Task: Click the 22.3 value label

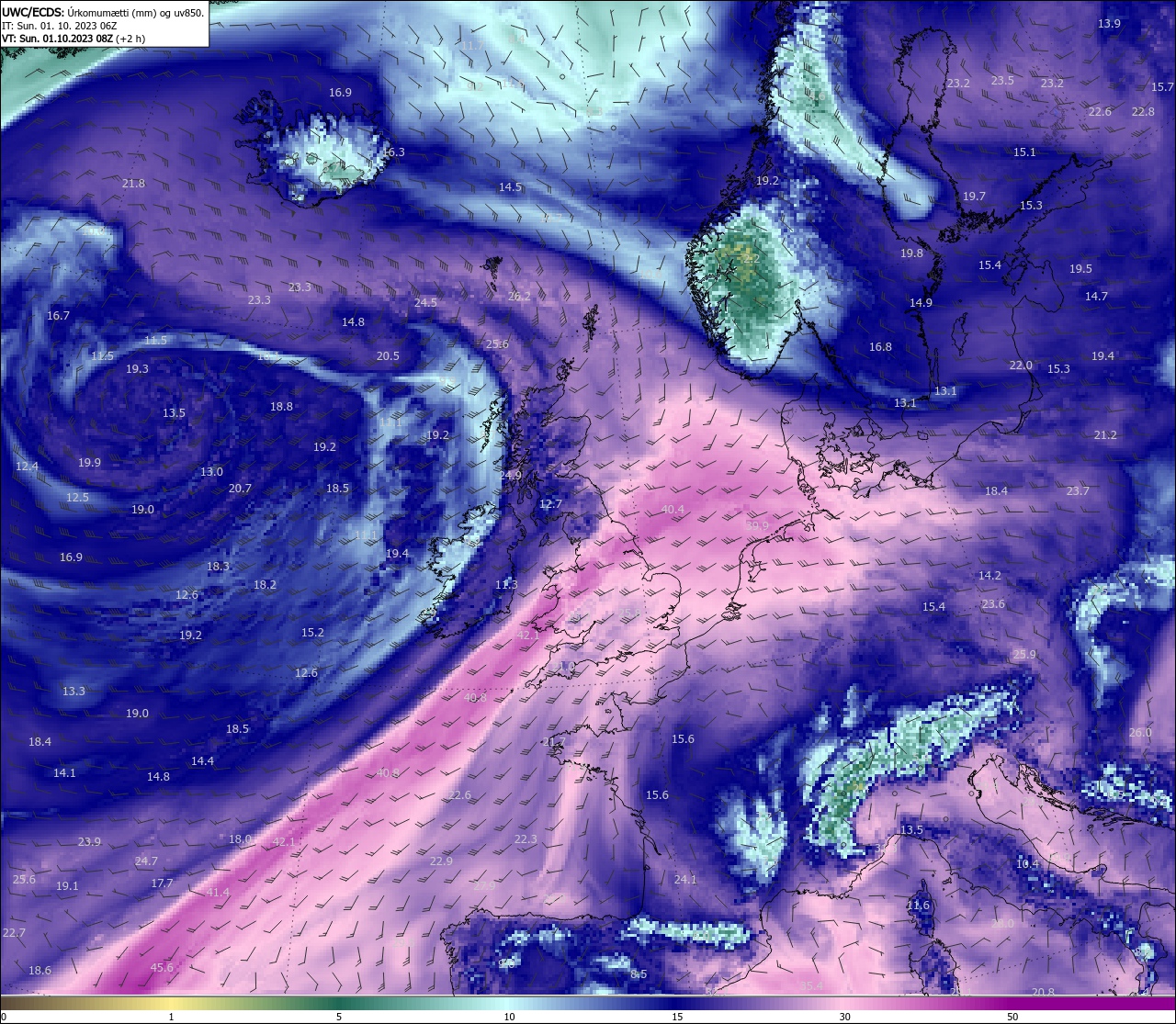Action: click(x=526, y=840)
